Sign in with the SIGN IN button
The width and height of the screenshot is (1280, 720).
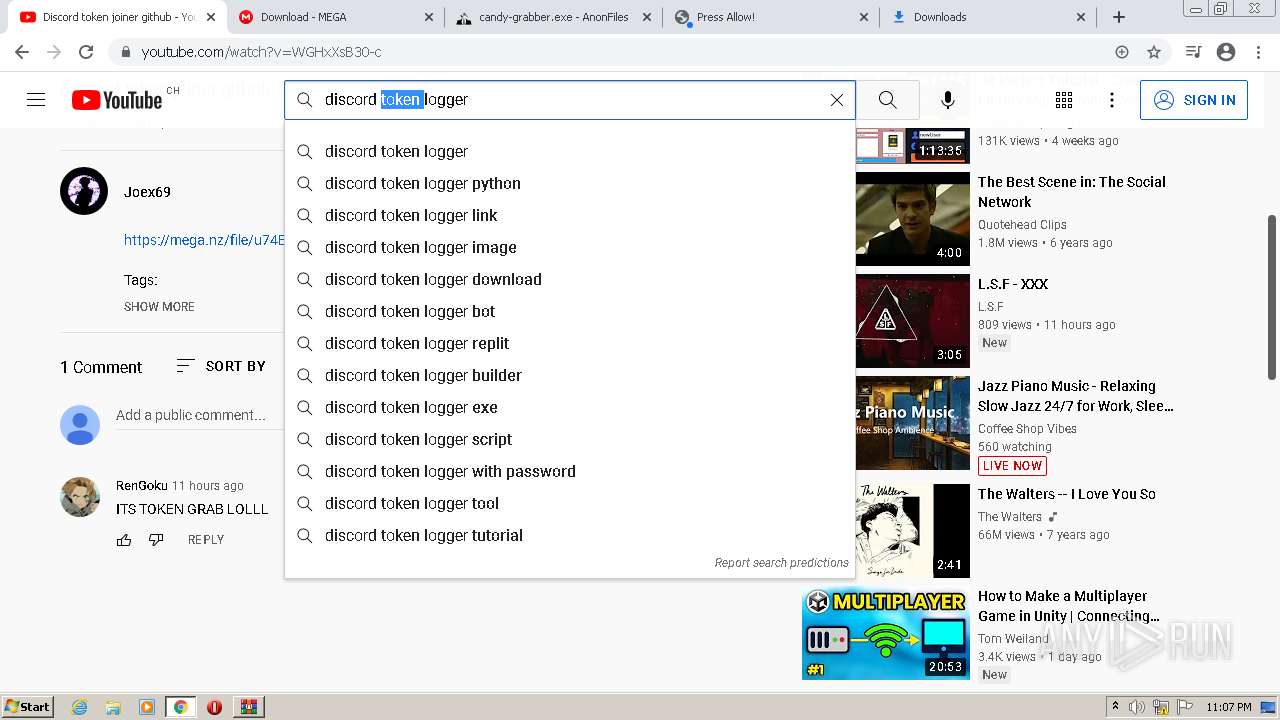click(x=1194, y=100)
